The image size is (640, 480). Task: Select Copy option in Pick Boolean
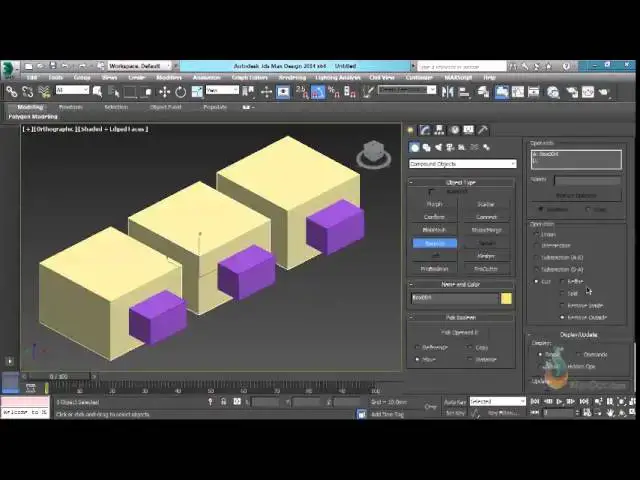point(470,347)
